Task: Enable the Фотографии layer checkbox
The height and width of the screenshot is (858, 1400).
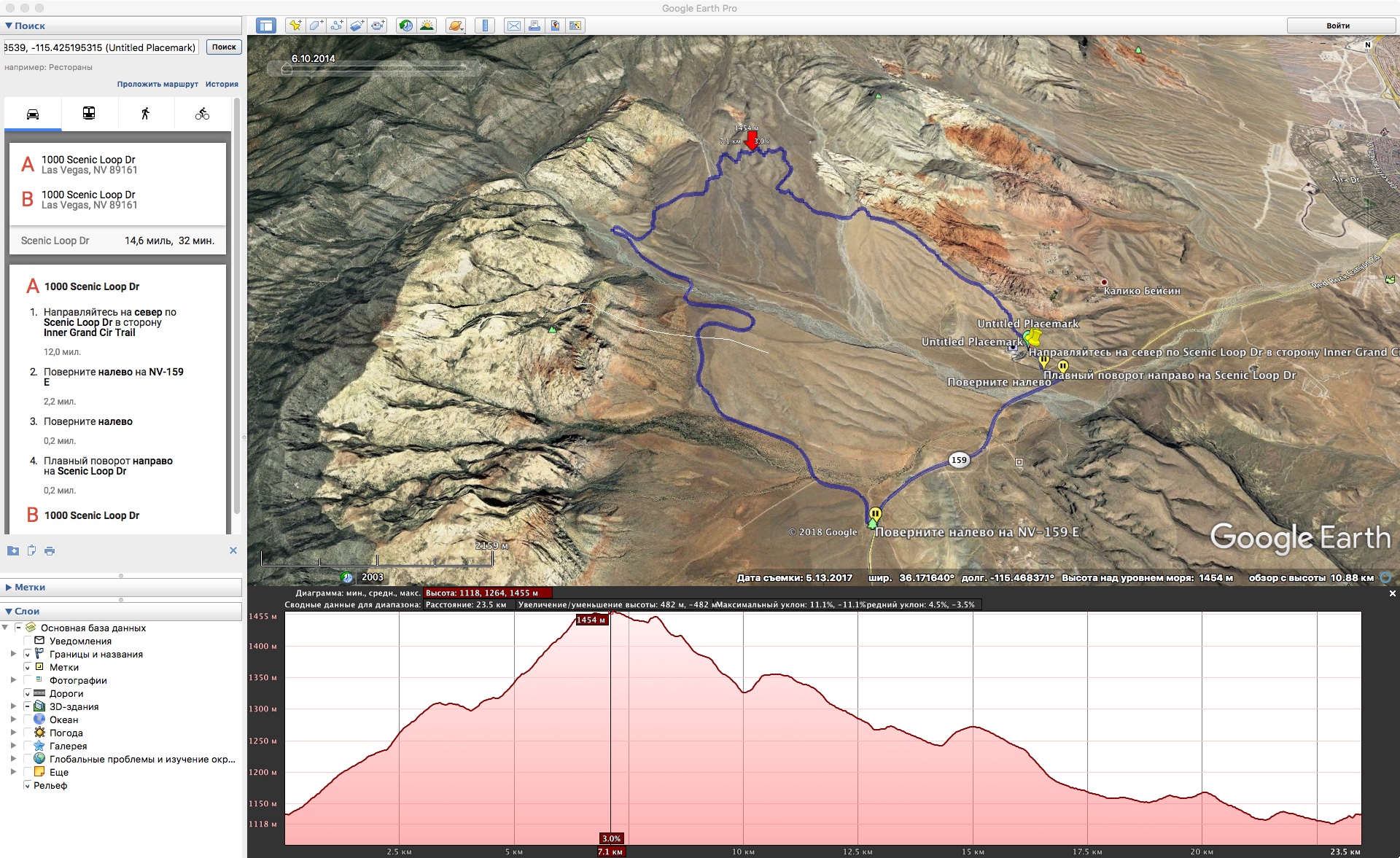Action: tap(28, 680)
